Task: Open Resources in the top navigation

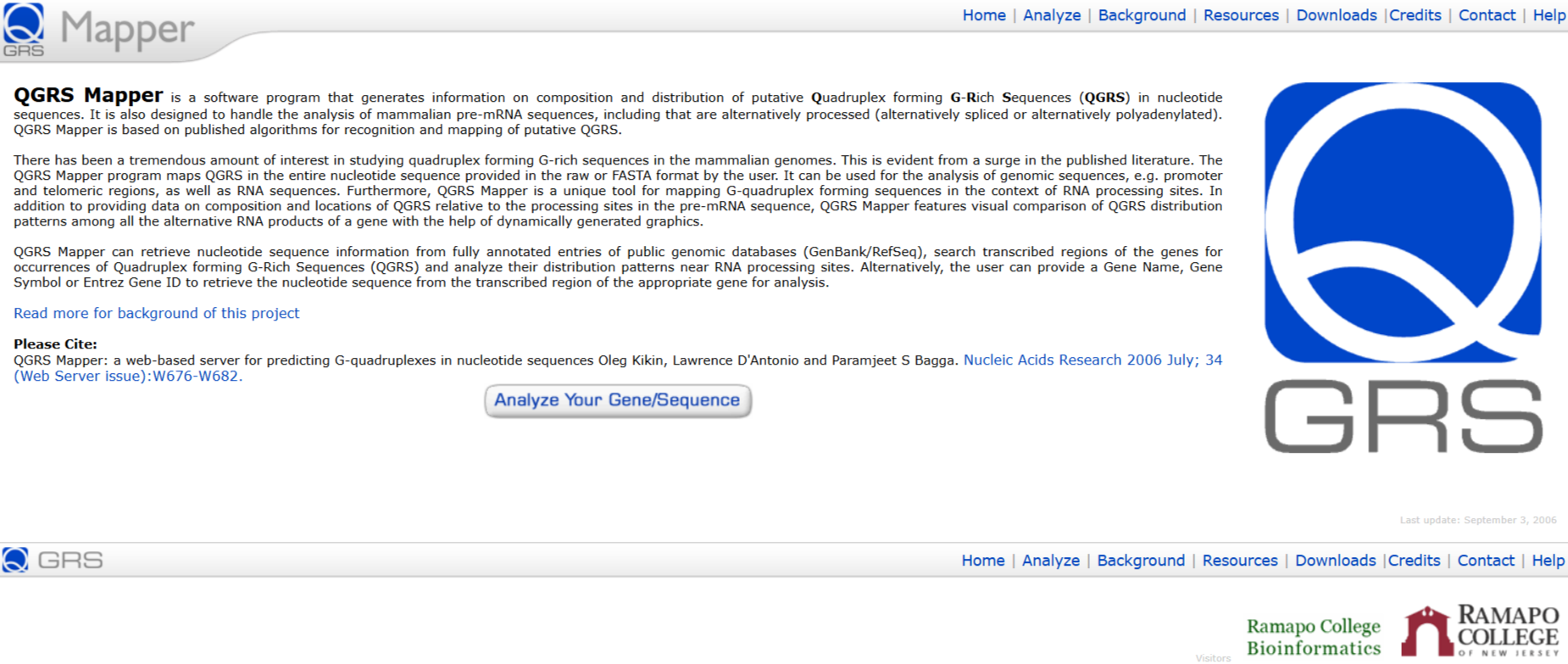Action: coord(1241,15)
